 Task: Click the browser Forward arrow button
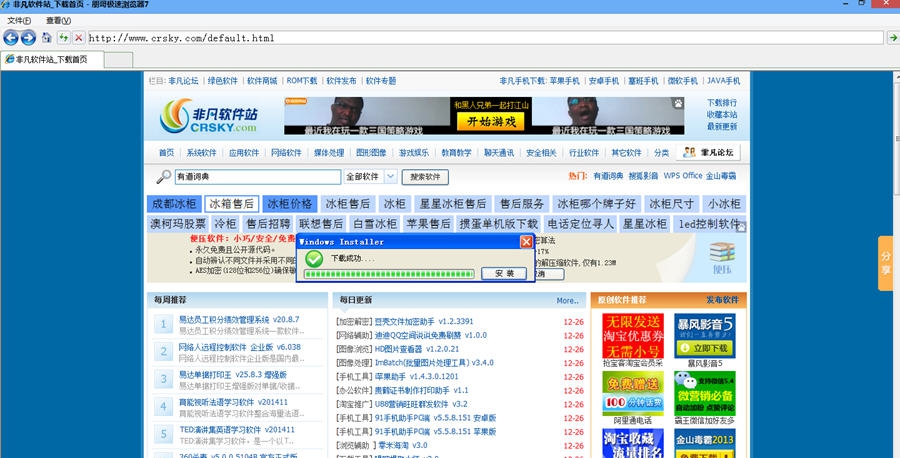click(28, 38)
